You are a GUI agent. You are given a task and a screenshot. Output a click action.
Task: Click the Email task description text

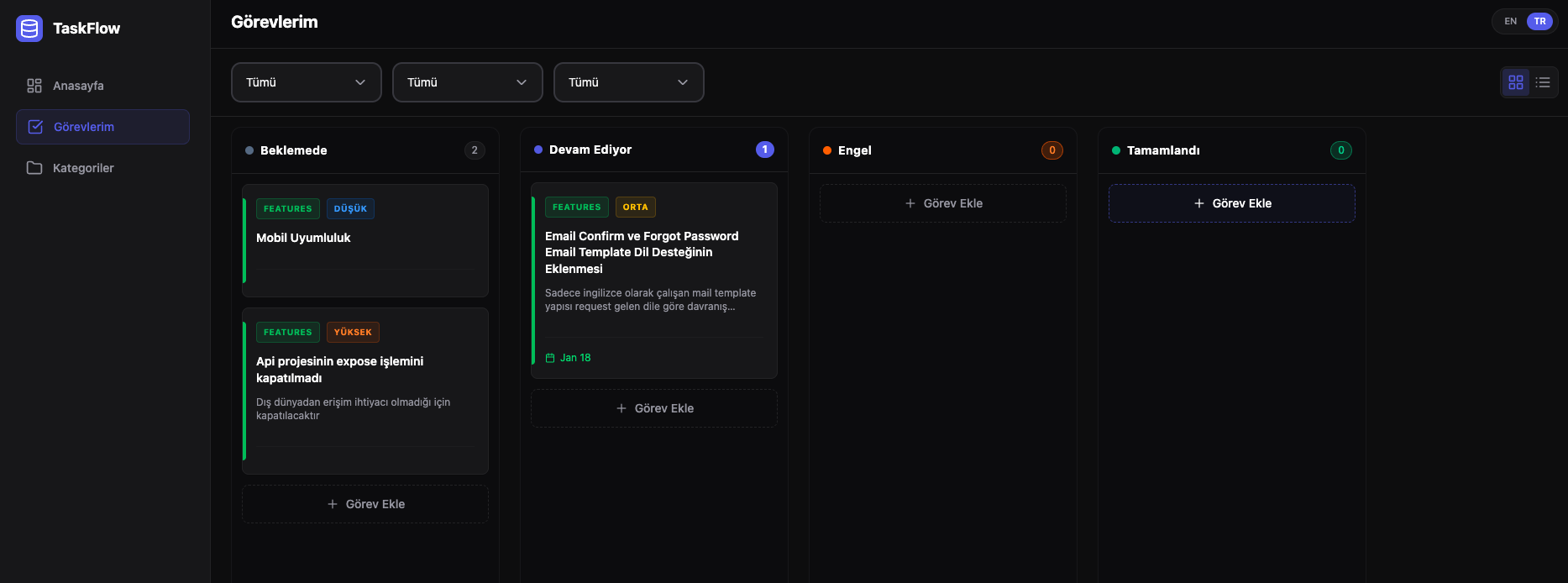tap(651, 300)
